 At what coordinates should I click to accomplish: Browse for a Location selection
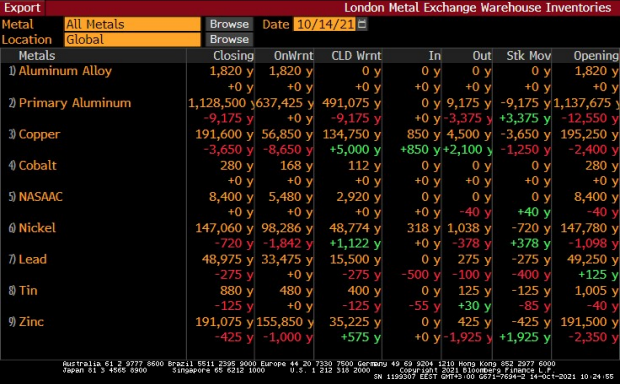229,40
